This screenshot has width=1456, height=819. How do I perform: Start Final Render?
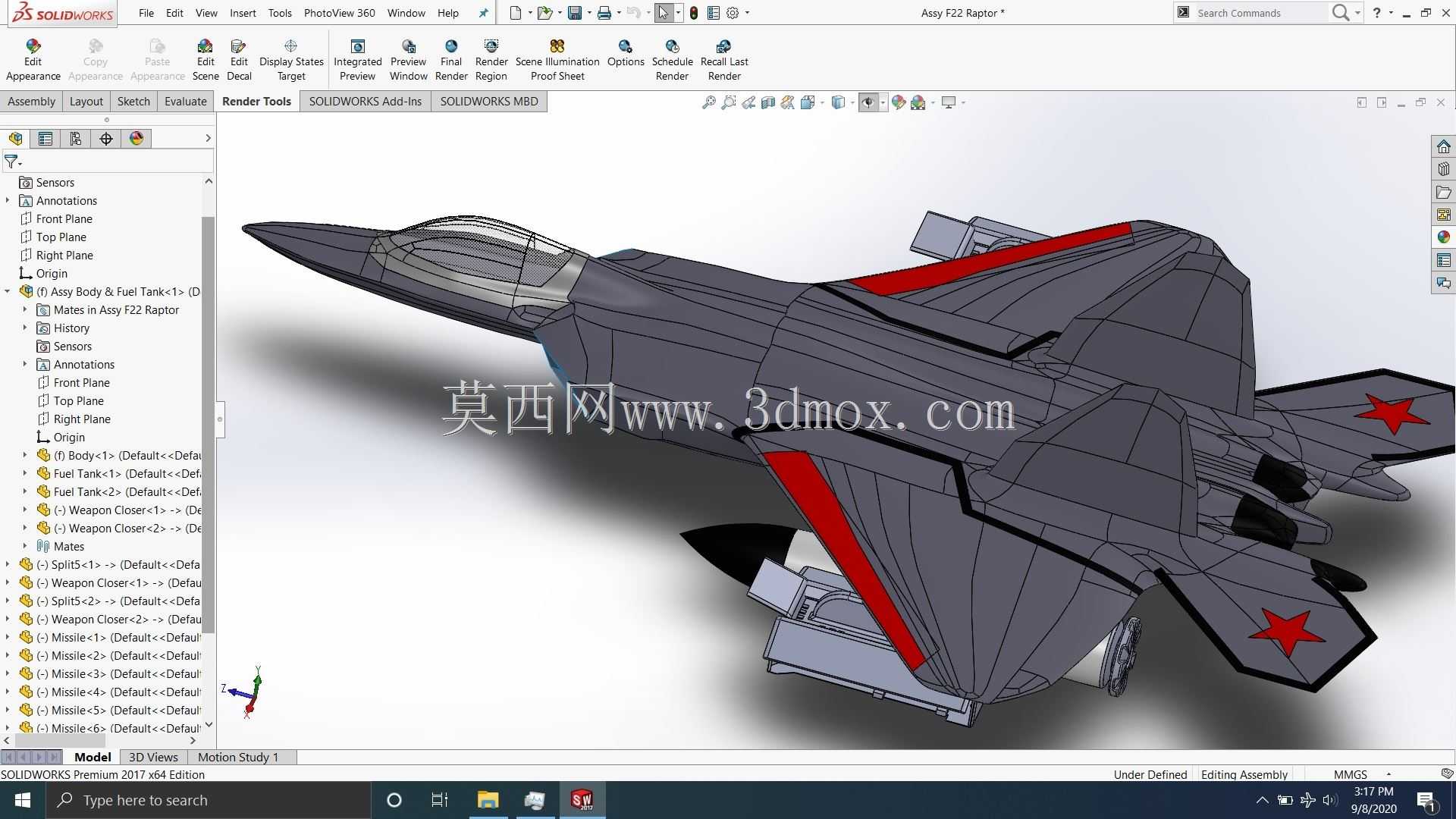tap(451, 60)
